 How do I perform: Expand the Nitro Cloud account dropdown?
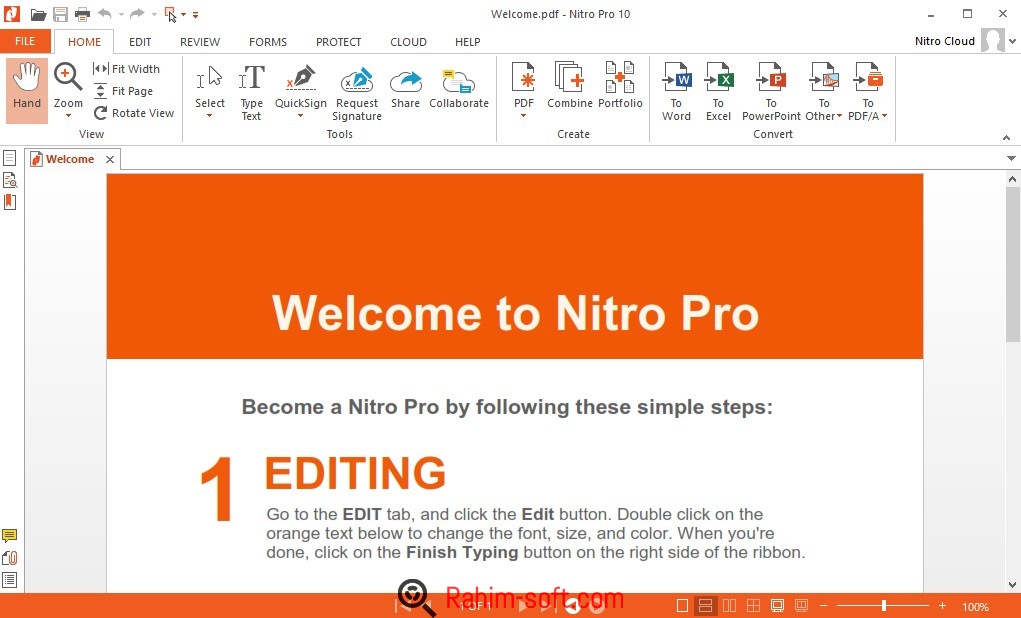pyautogui.click(x=1013, y=41)
